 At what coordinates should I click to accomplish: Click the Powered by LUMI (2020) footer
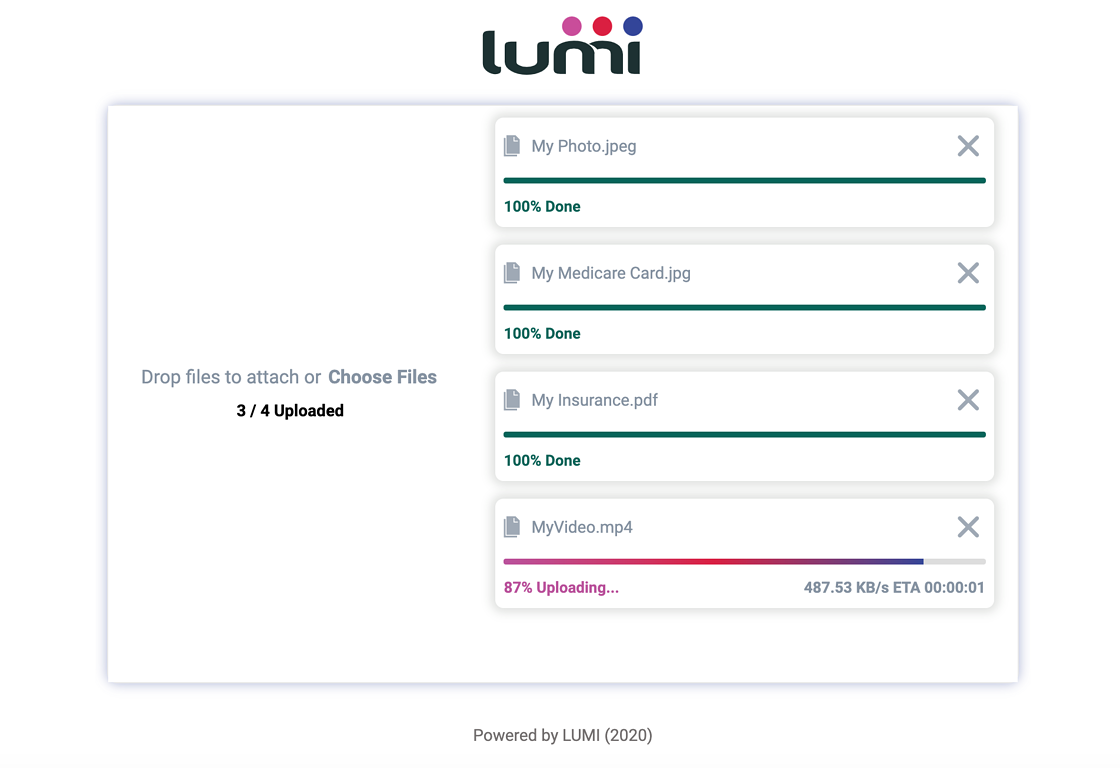click(x=563, y=735)
